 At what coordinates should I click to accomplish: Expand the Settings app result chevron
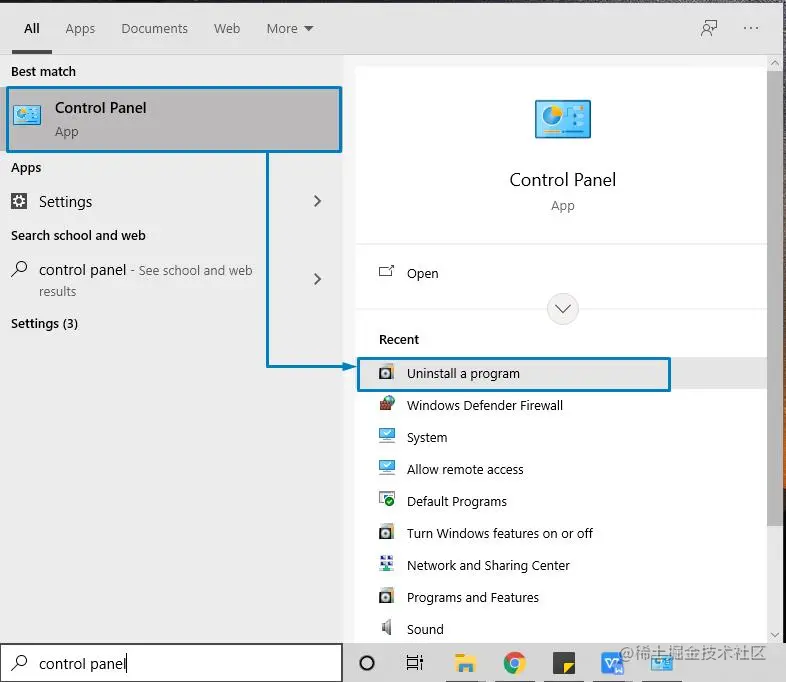[317, 201]
